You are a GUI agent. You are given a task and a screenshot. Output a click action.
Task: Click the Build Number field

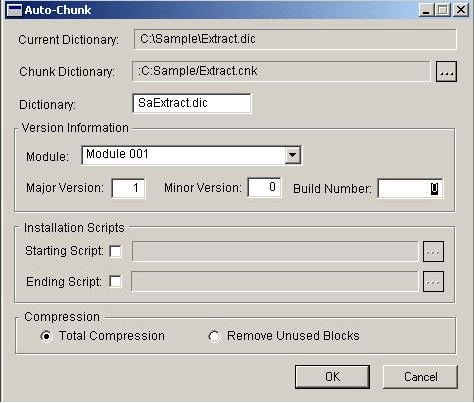click(x=411, y=189)
